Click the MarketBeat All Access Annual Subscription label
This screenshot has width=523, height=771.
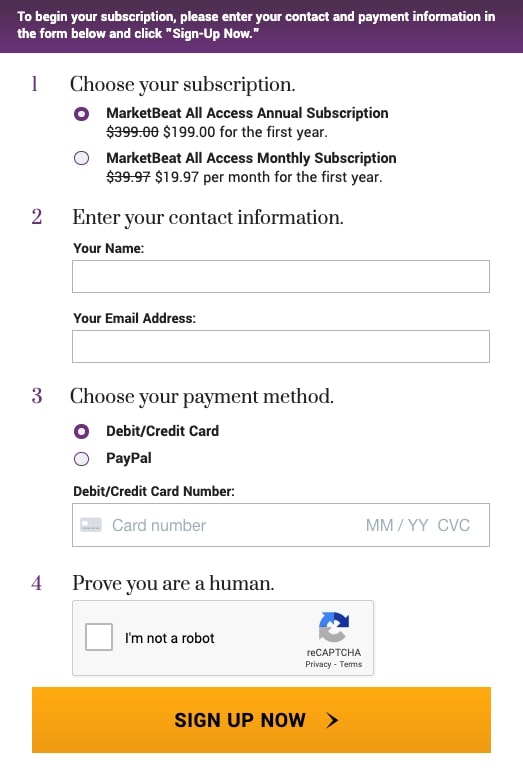point(247,113)
